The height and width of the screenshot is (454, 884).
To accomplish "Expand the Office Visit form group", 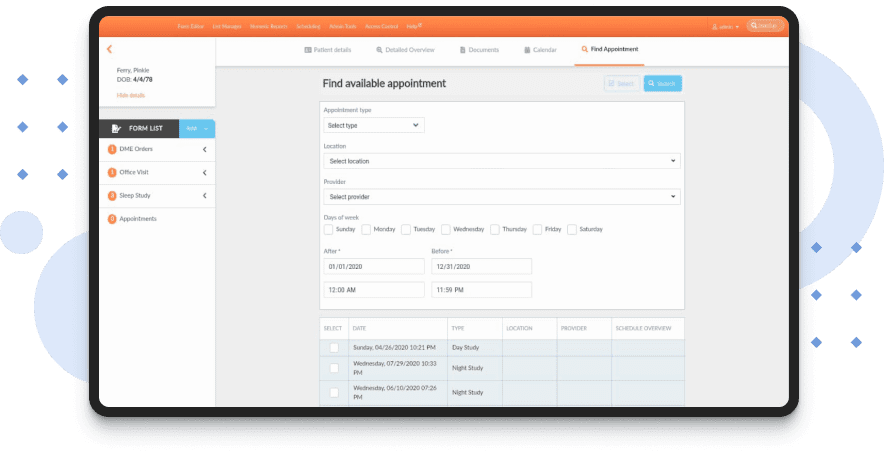I will click(205, 173).
